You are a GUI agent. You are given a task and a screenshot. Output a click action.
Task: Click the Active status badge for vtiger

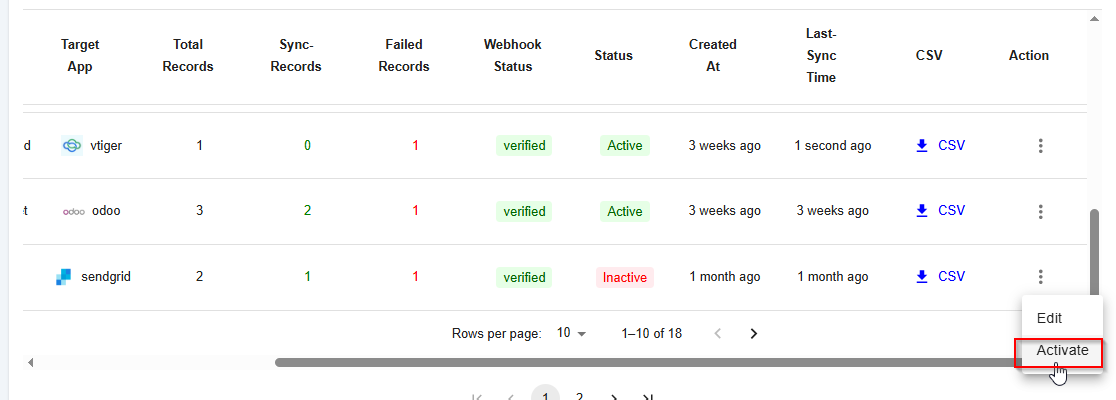[624, 146]
